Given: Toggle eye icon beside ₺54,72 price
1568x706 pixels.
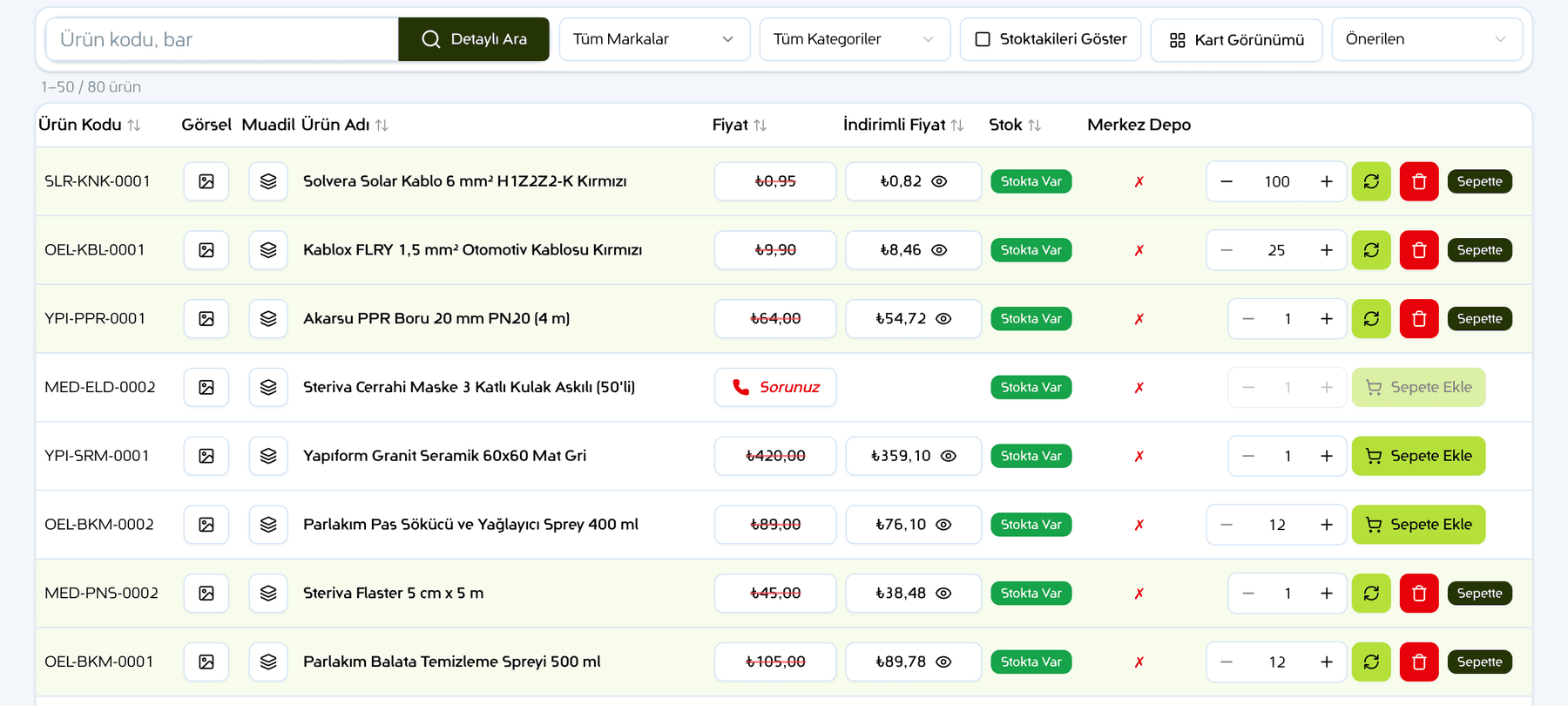Looking at the screenshot, I should click(943, 319).
